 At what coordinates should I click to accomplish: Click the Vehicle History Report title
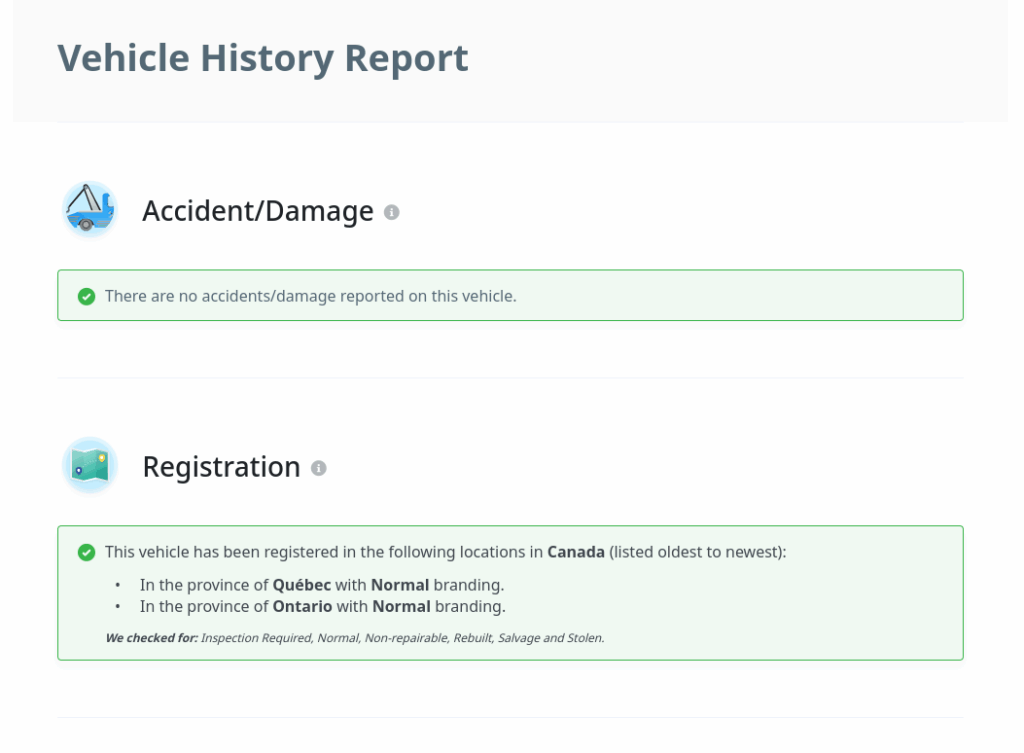click(263, 58)
